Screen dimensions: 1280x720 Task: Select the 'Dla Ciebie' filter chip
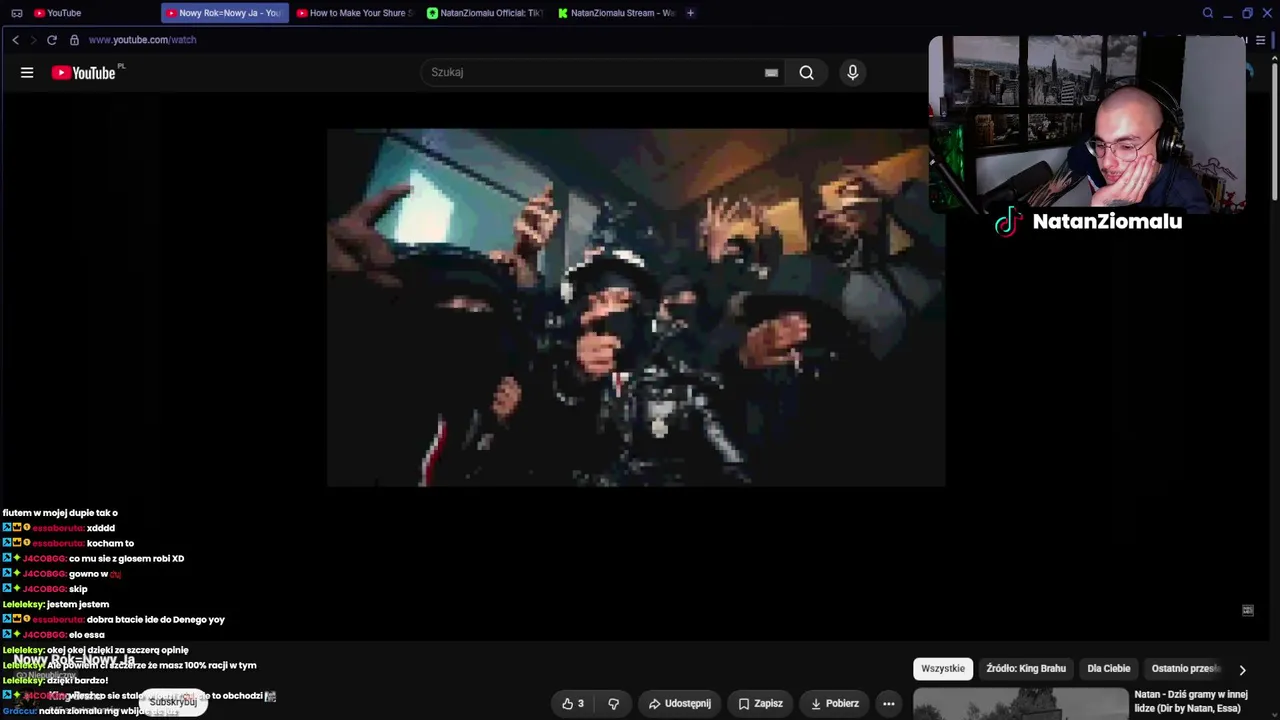1109,669
